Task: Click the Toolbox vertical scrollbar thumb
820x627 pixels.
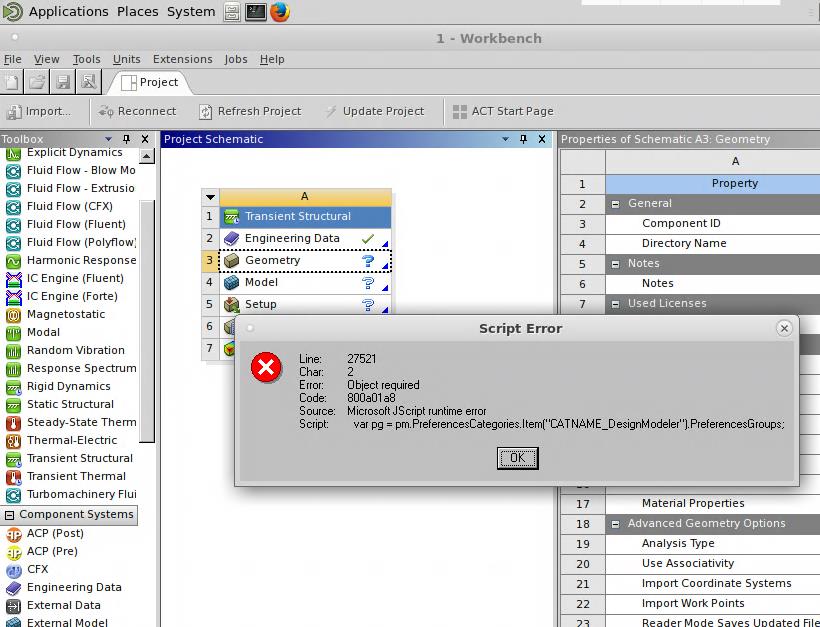Action: (147, 321)
